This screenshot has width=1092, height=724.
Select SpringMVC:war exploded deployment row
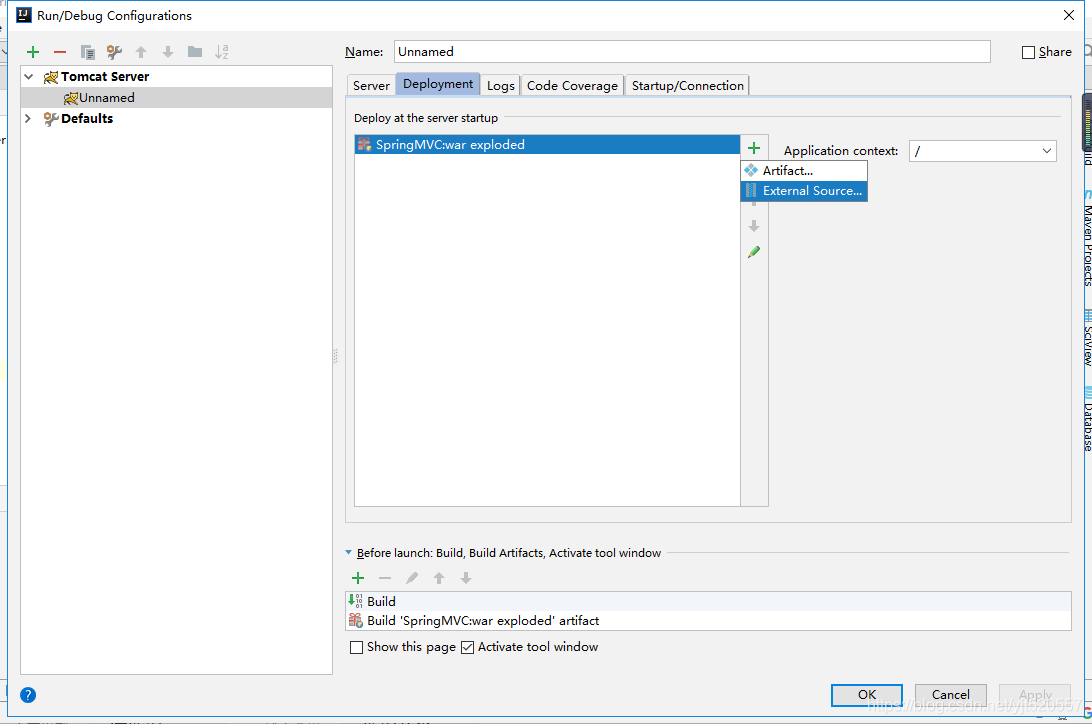[x=547, y=145]
